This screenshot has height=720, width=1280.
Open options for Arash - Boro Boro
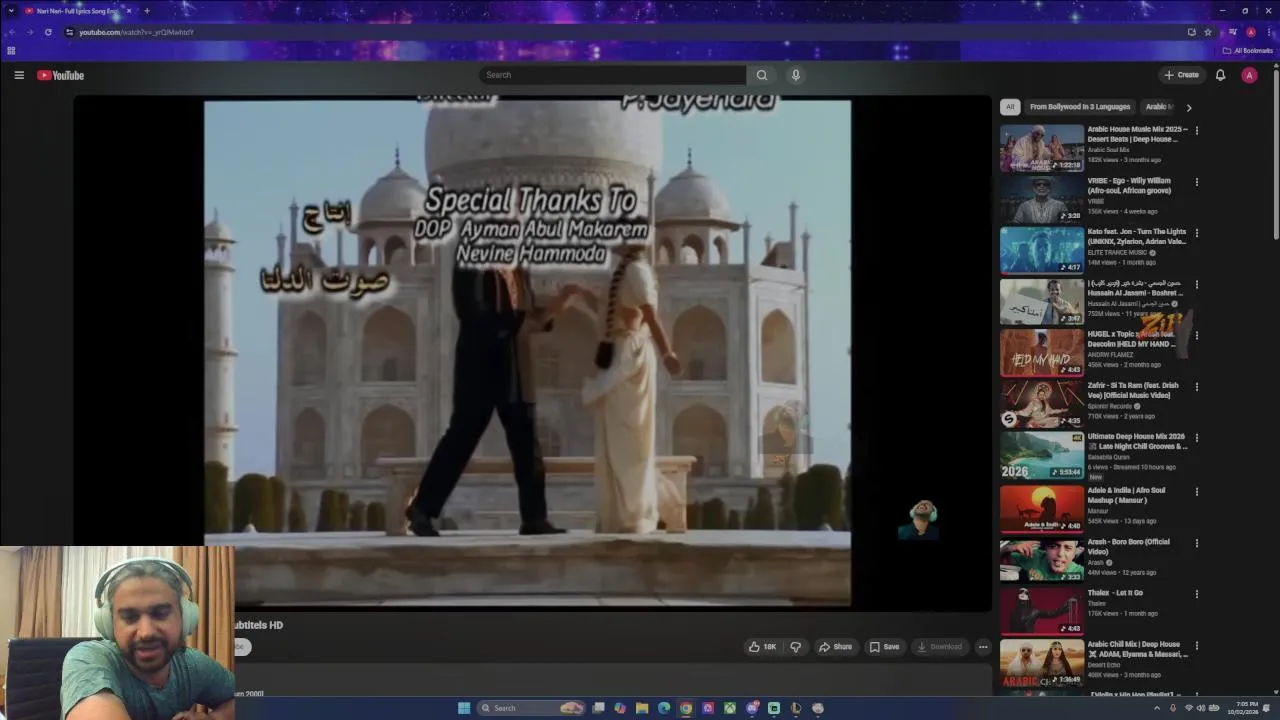[1196, 543]
